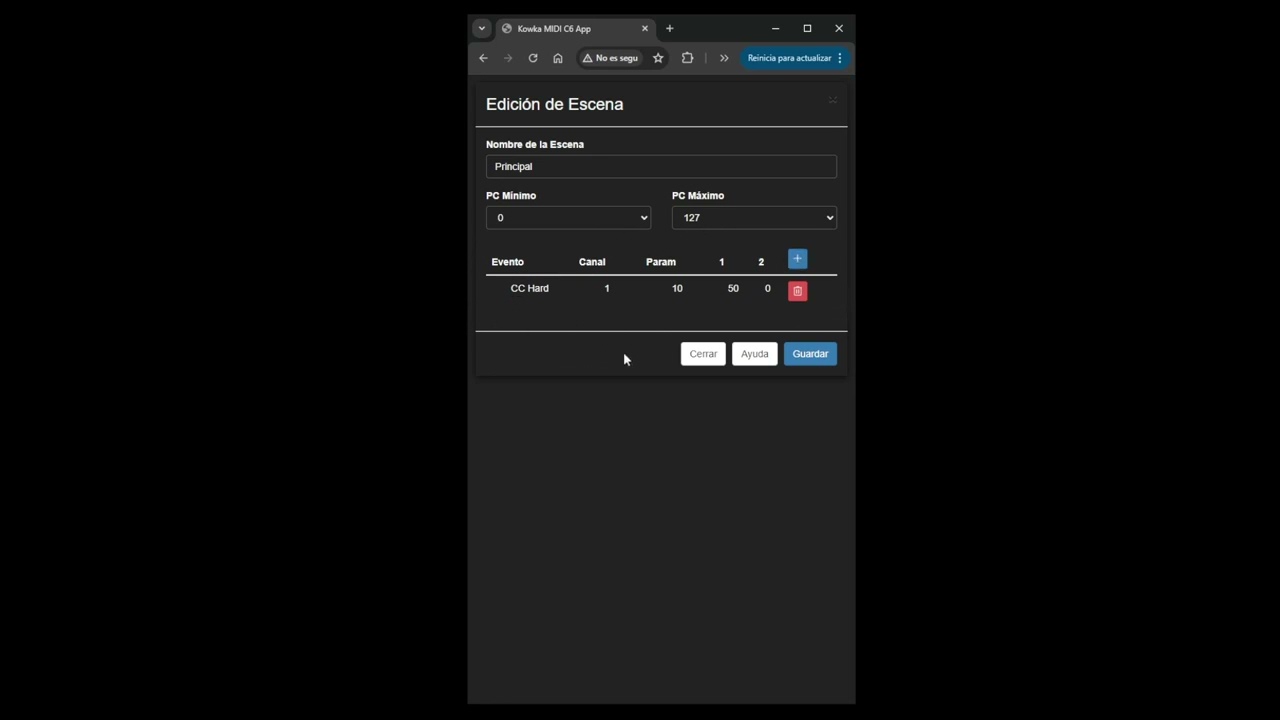Close the Kowka MIDI C6 App tab
The width and height of the screenshot is (1280, 720).
click(645, 28)
